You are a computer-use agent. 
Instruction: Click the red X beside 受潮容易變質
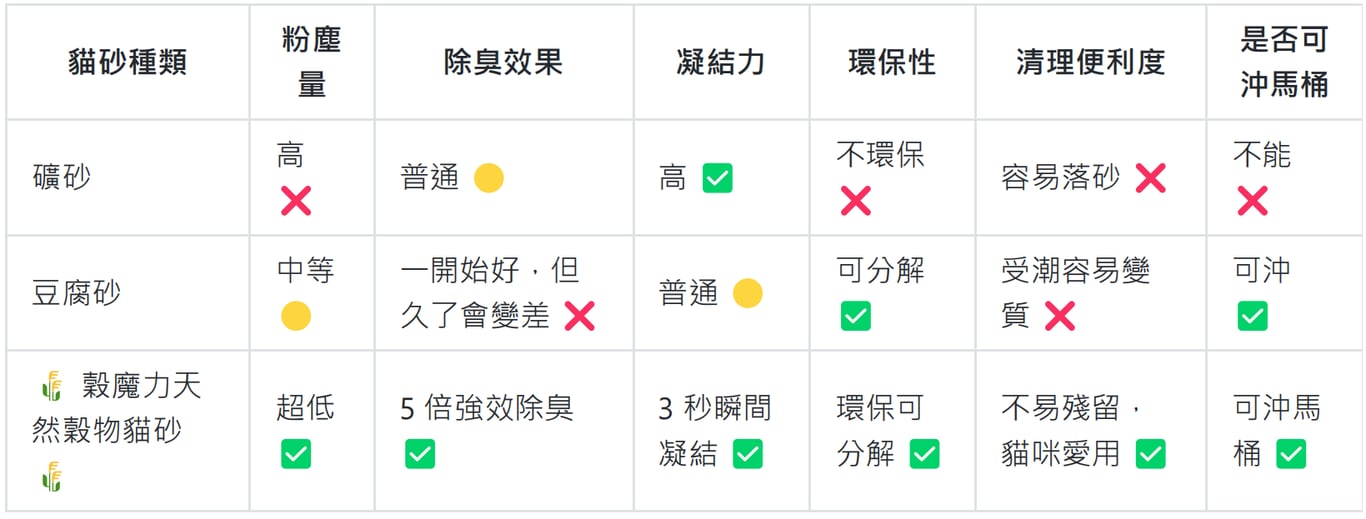click(x=1059, y=316)
